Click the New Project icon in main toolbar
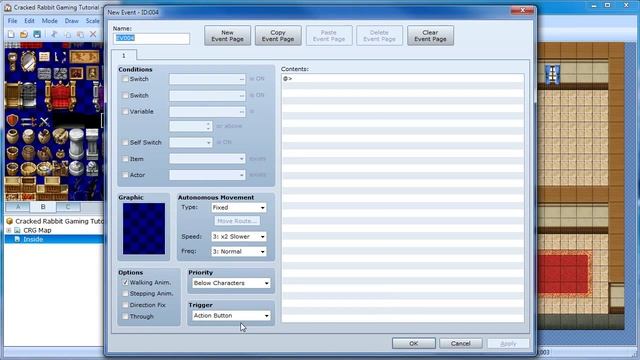Screen dimensions: 640x360 11,34
